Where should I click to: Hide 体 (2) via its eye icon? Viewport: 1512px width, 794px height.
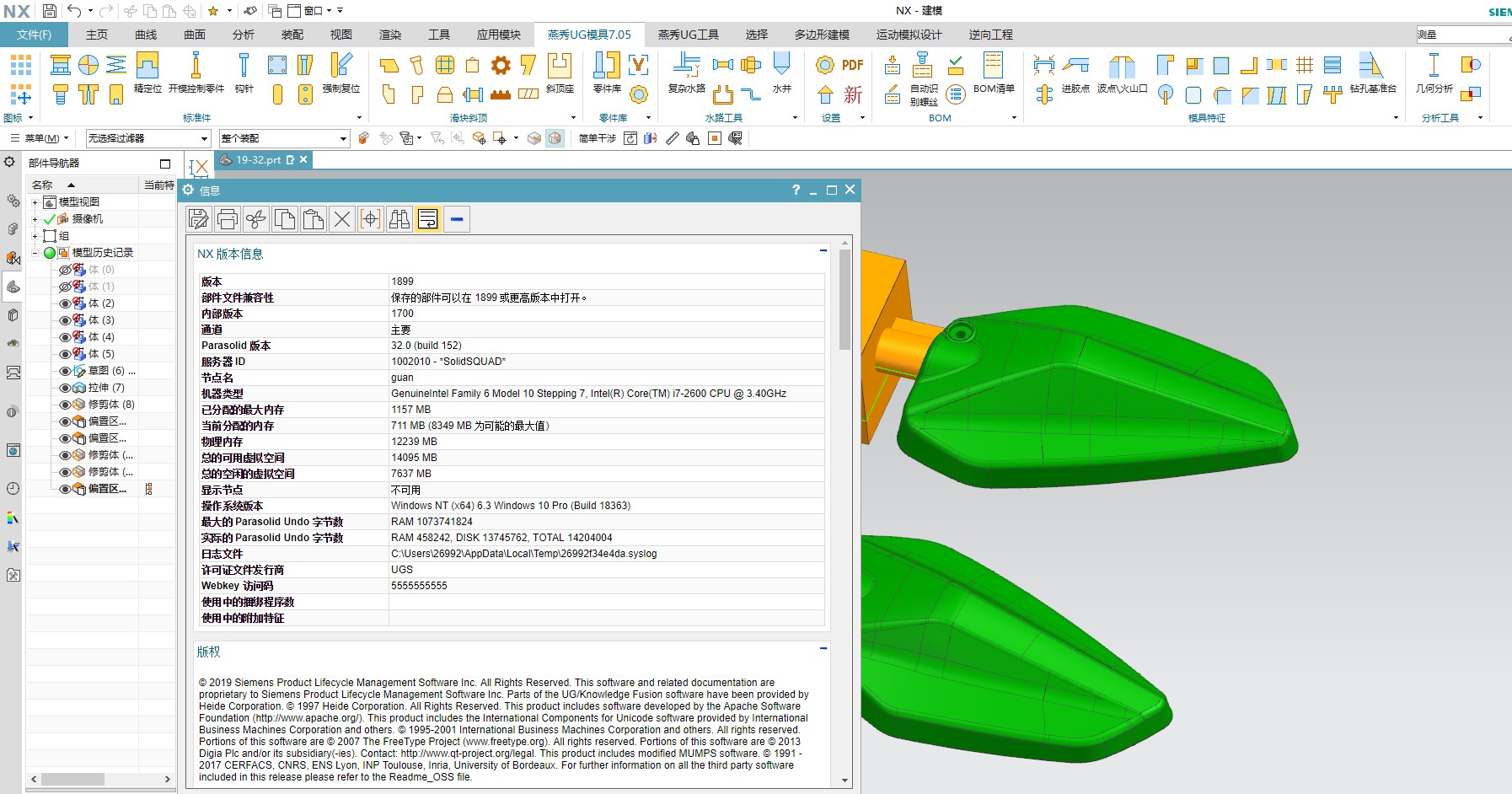coord(64,303)
